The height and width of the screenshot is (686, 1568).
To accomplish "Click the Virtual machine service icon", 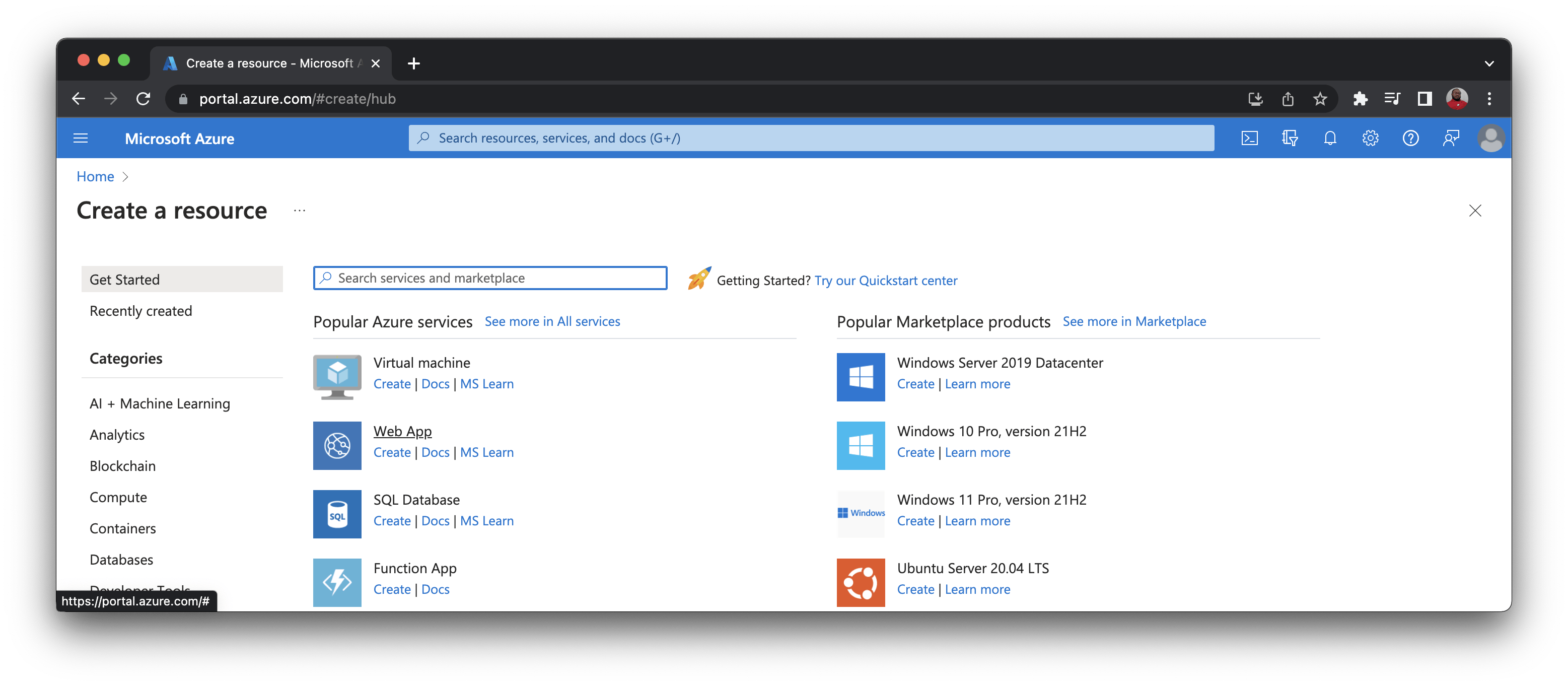I will click(336, 377).
